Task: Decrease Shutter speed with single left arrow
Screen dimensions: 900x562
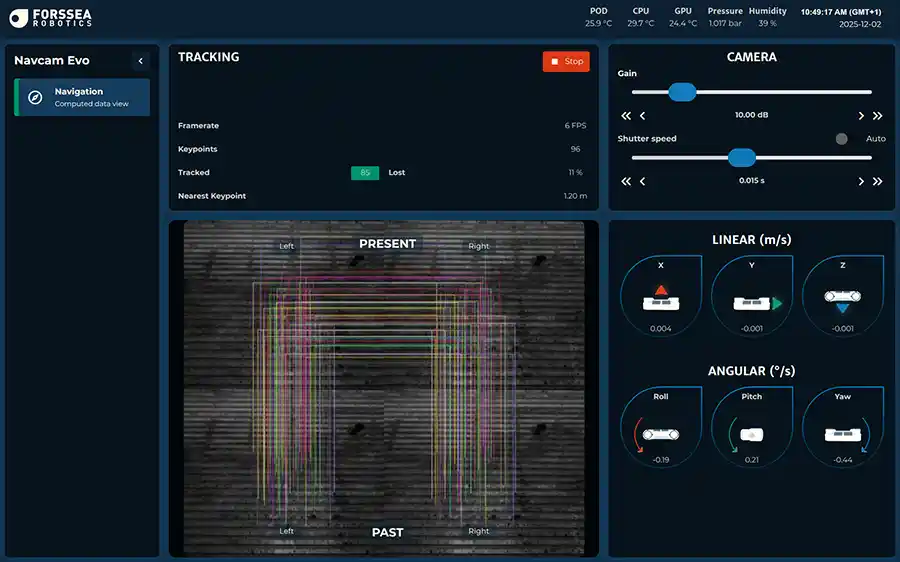Action: (x=642, y=181)
